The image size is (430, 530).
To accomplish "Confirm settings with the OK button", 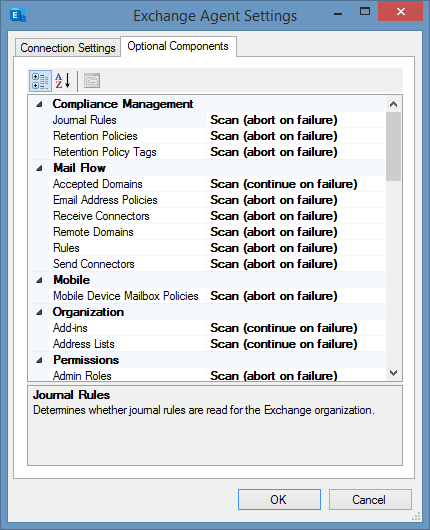I will [279, 500].
